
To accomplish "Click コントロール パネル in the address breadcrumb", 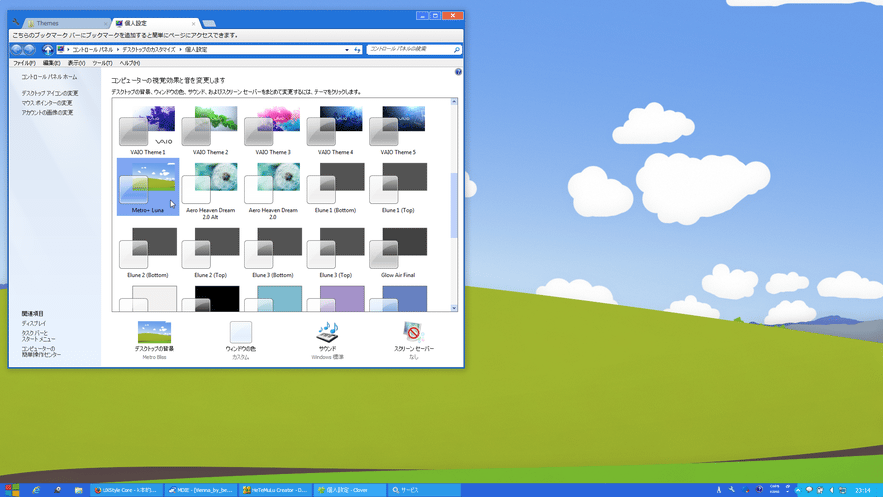I will tap(93, 50).
